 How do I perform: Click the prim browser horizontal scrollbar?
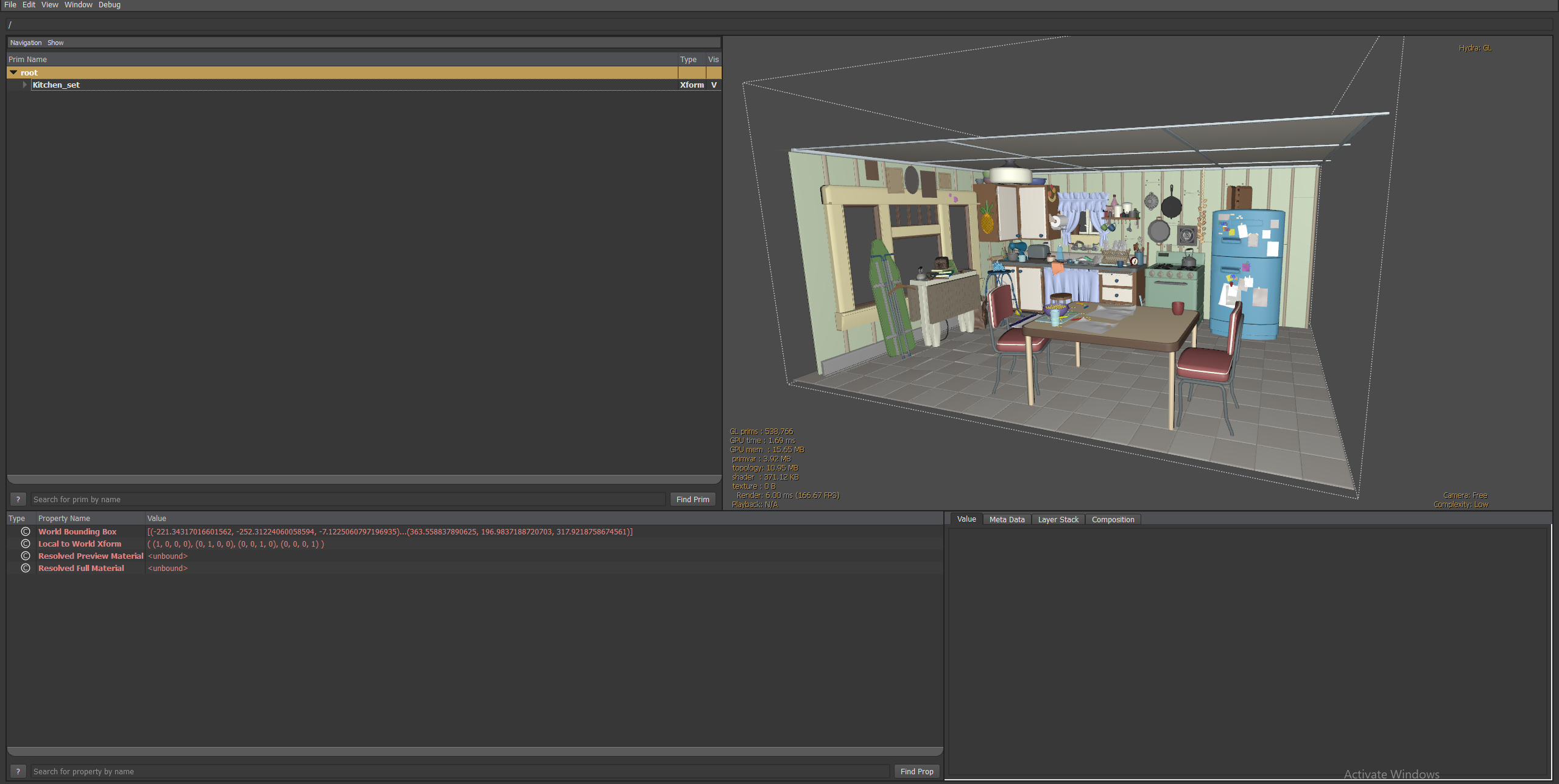click(364, 479)
